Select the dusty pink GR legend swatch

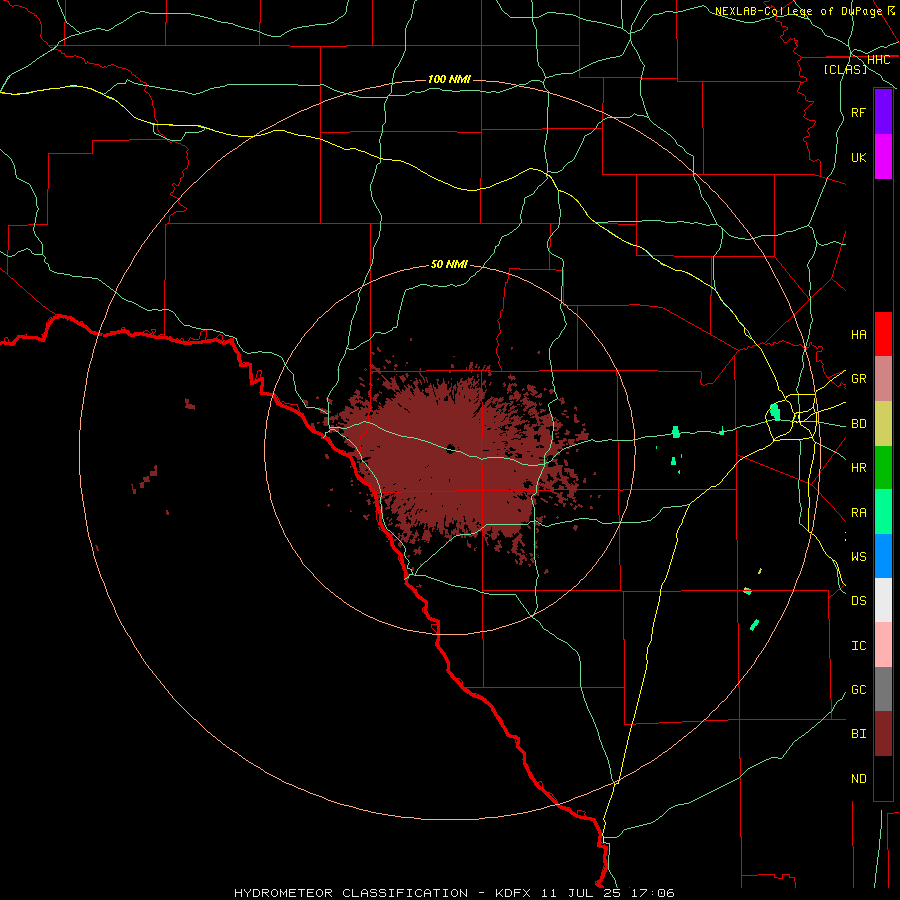[883, 379]
